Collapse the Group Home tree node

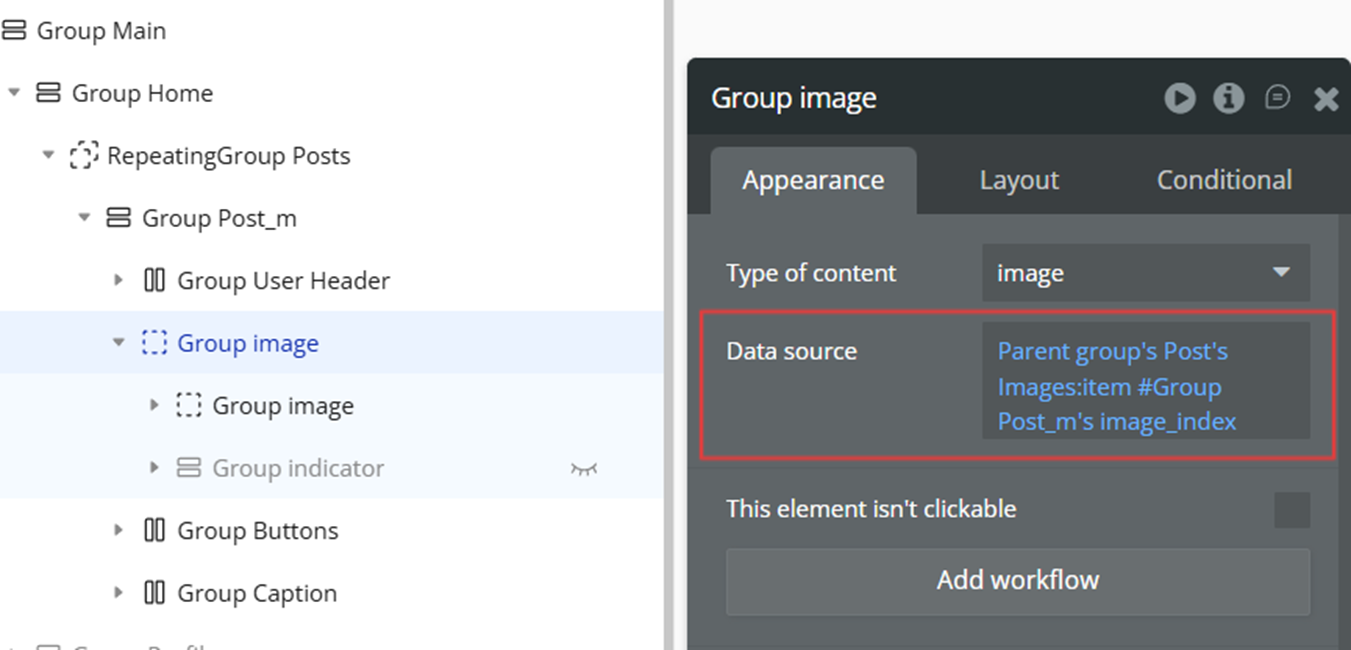pos(14,93)
